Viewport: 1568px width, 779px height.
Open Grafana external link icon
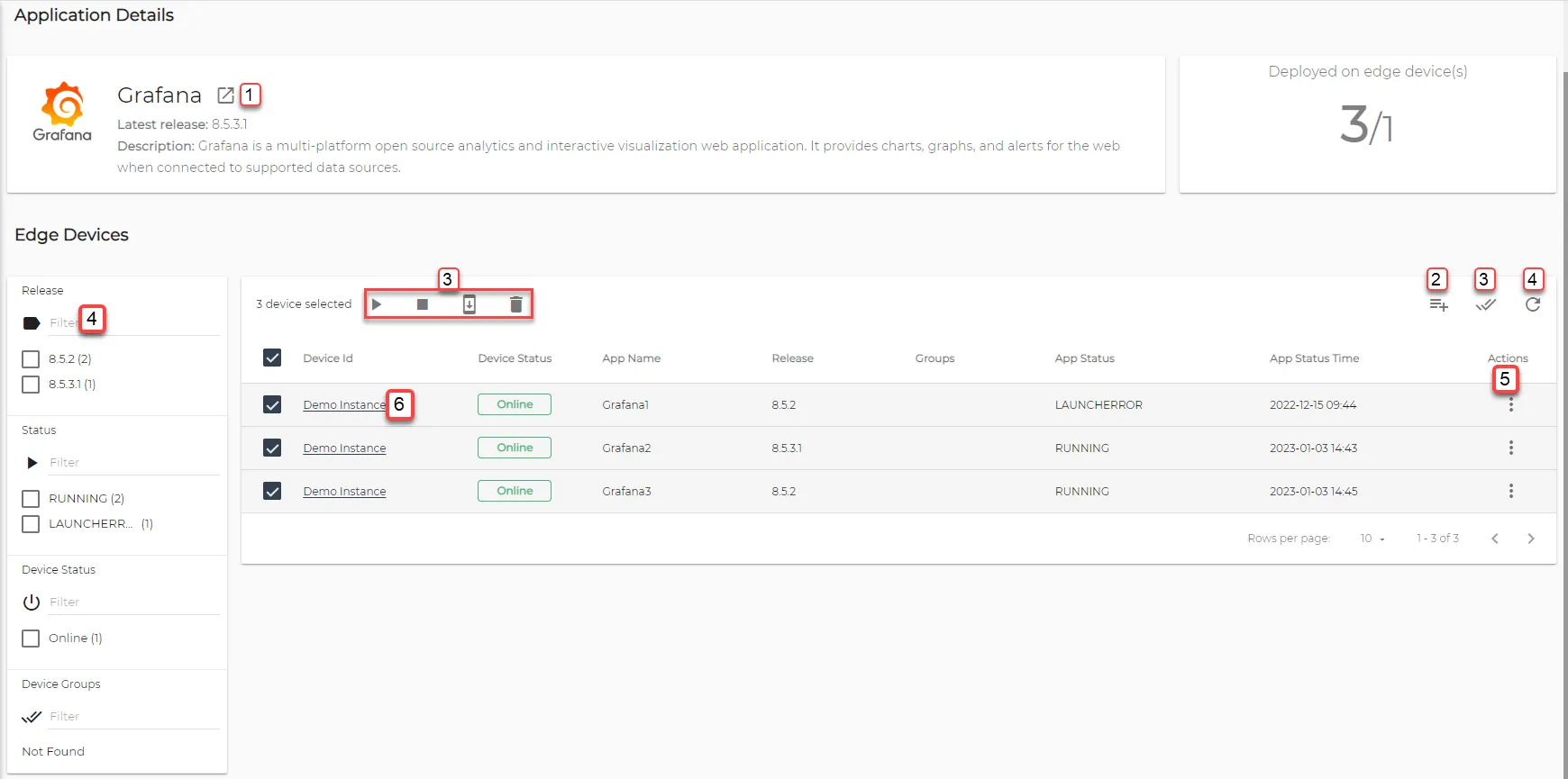coord(225,95)
